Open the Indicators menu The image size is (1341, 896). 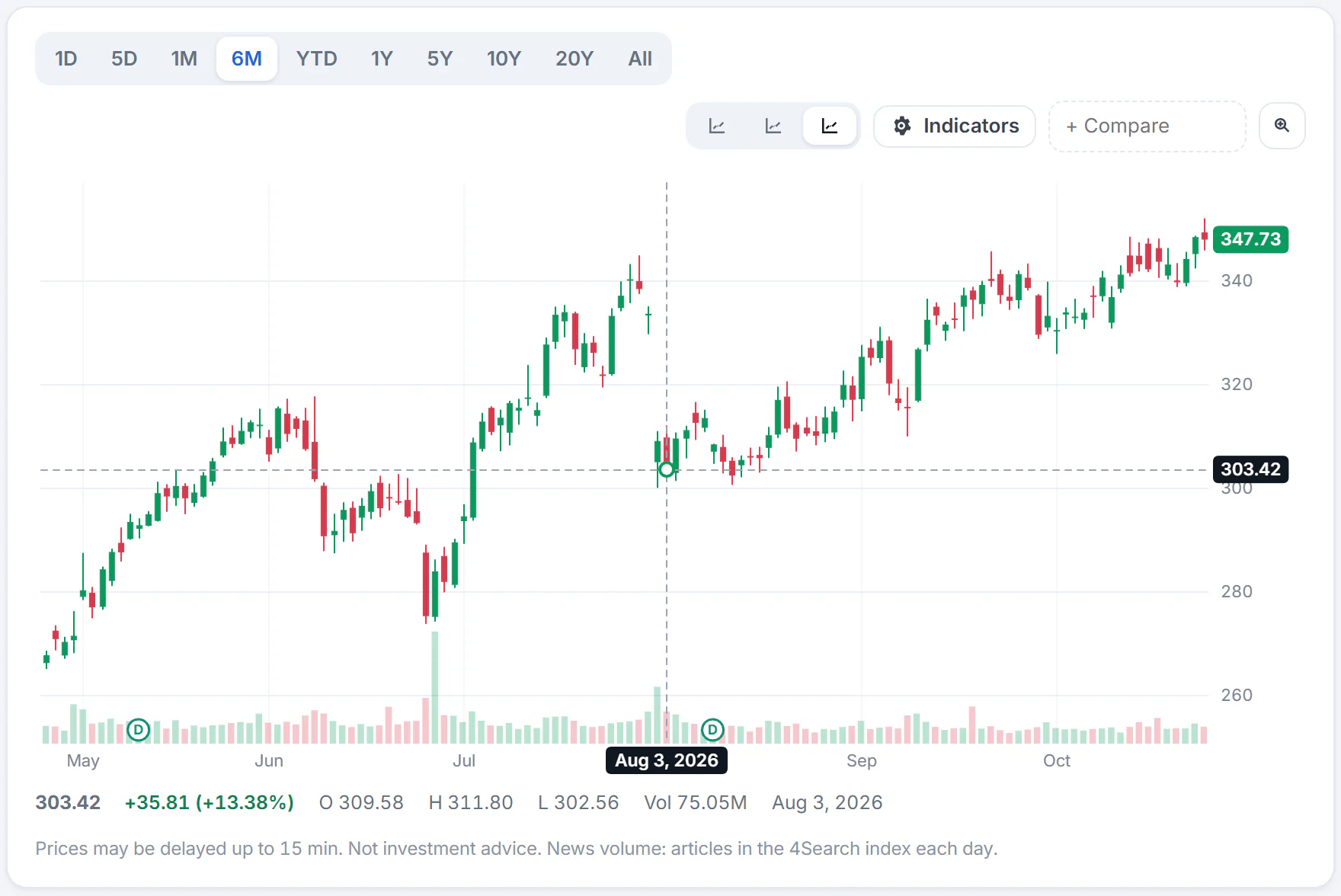(955, 126)
